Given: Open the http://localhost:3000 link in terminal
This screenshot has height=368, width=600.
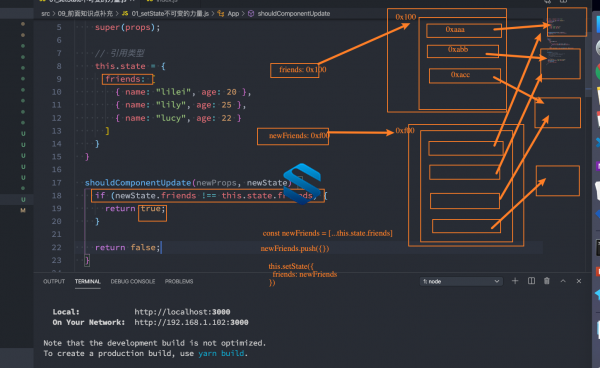Looking at the screenshot, I should click(182, 312).
